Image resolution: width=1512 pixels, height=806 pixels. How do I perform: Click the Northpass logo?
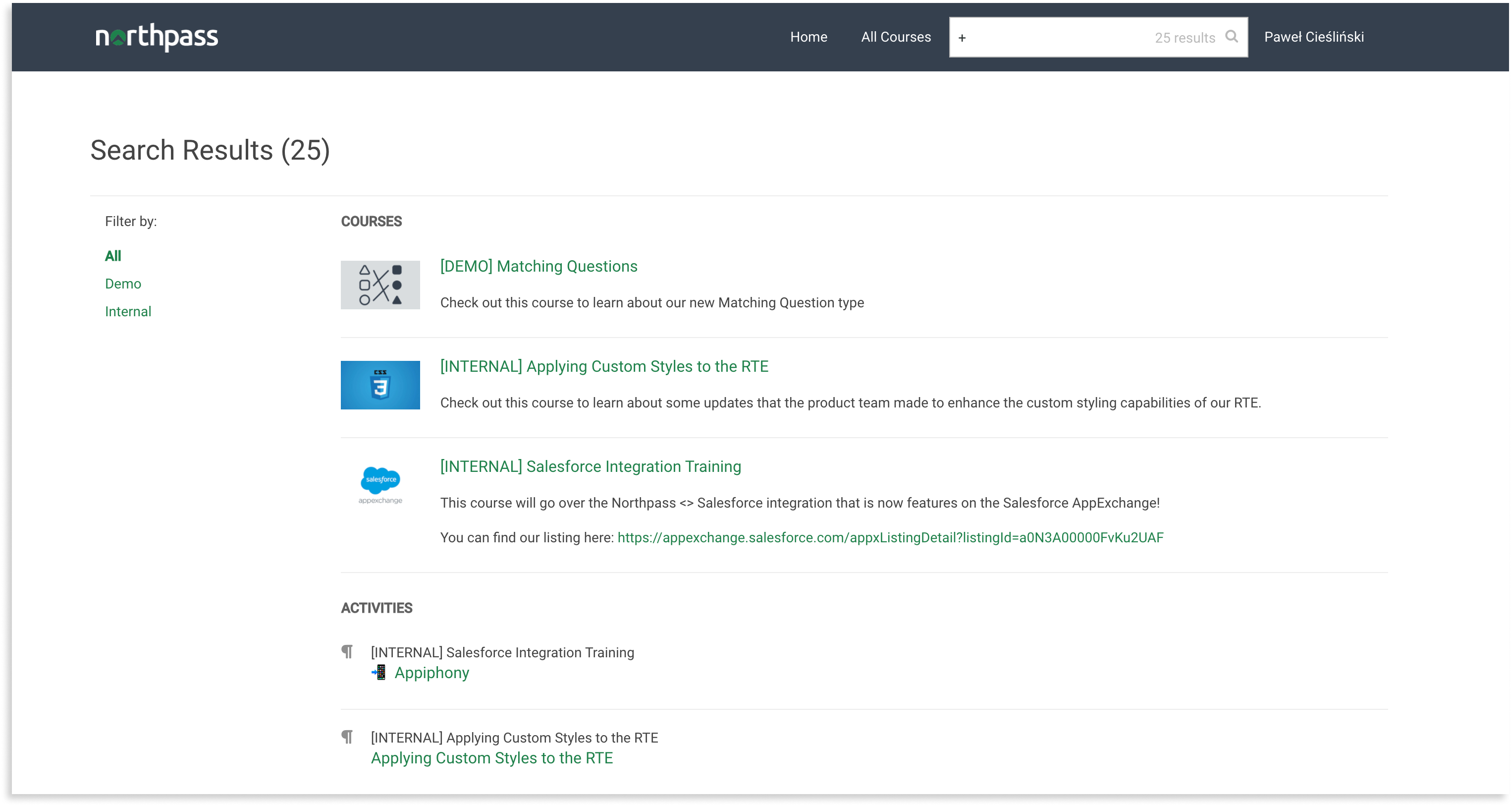click(x=157, y=37)
